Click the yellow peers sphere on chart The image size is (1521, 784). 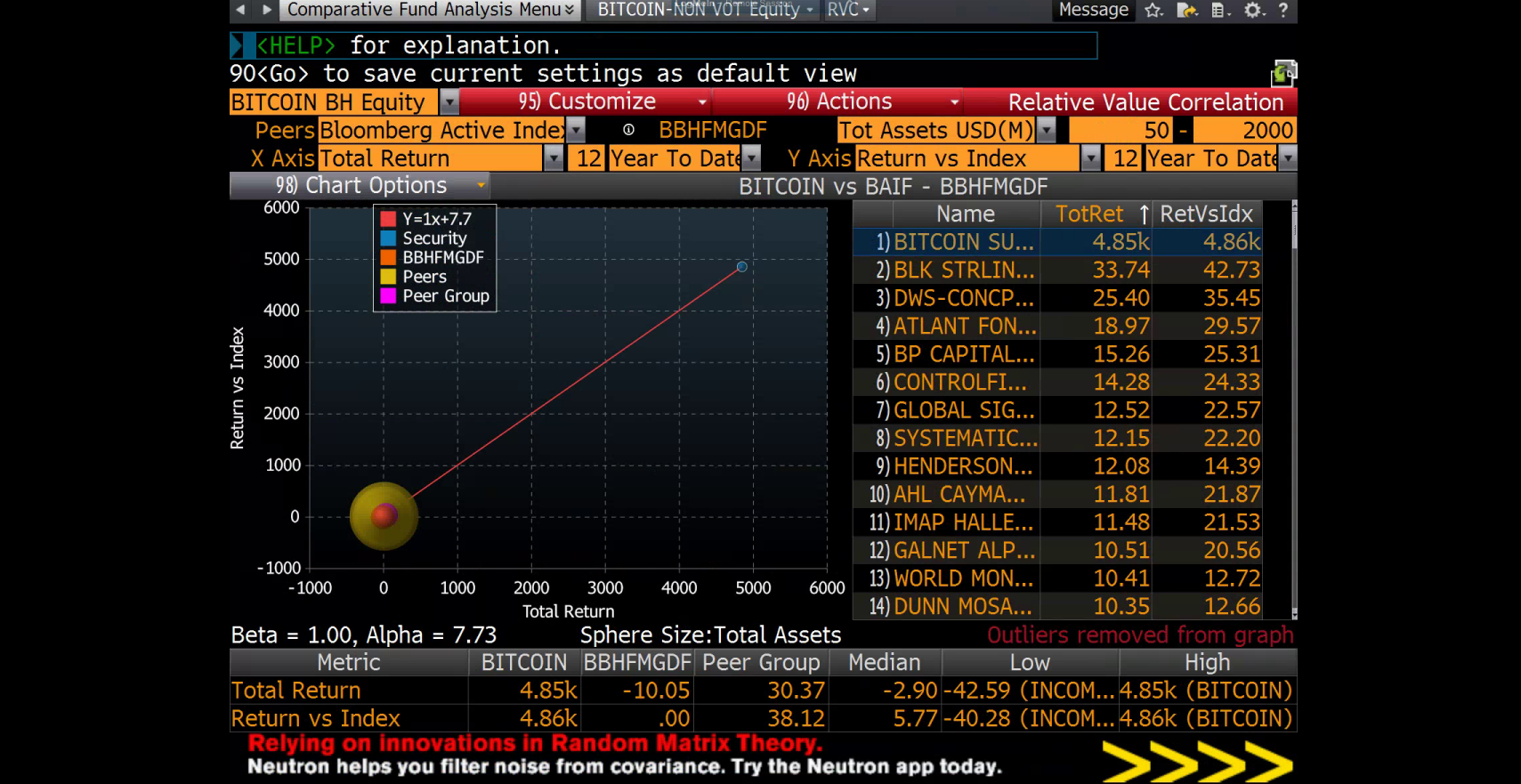click(x=384, y=515)
